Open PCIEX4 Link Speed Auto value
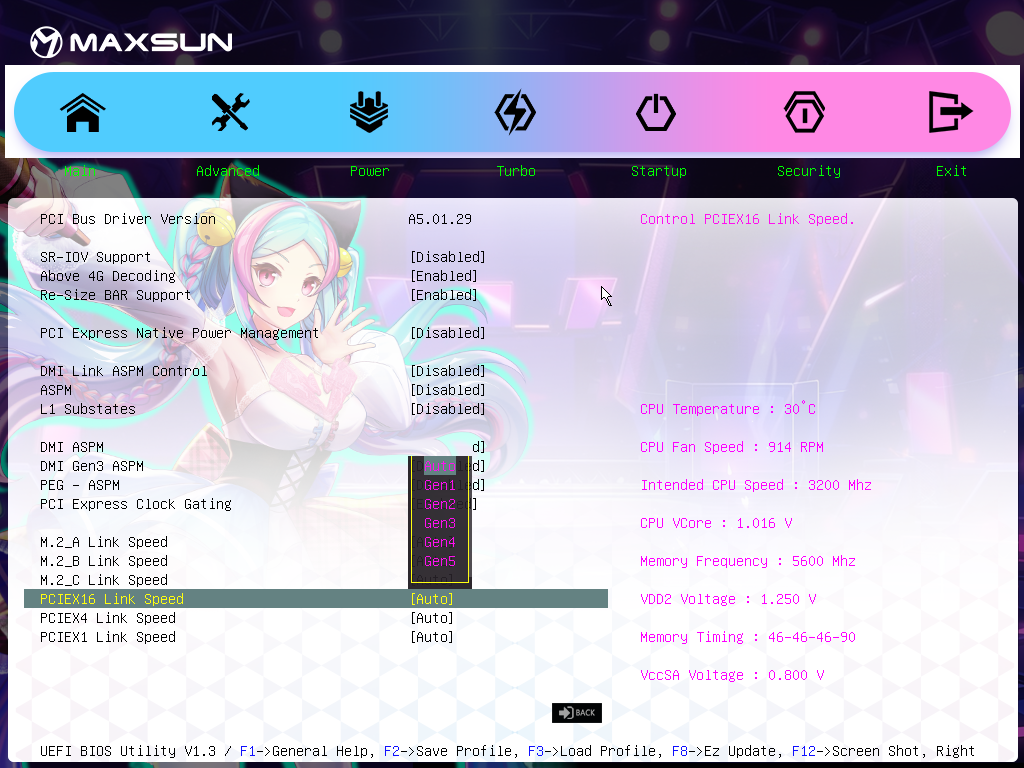The image size is (1024, 768). click(432, 618)
